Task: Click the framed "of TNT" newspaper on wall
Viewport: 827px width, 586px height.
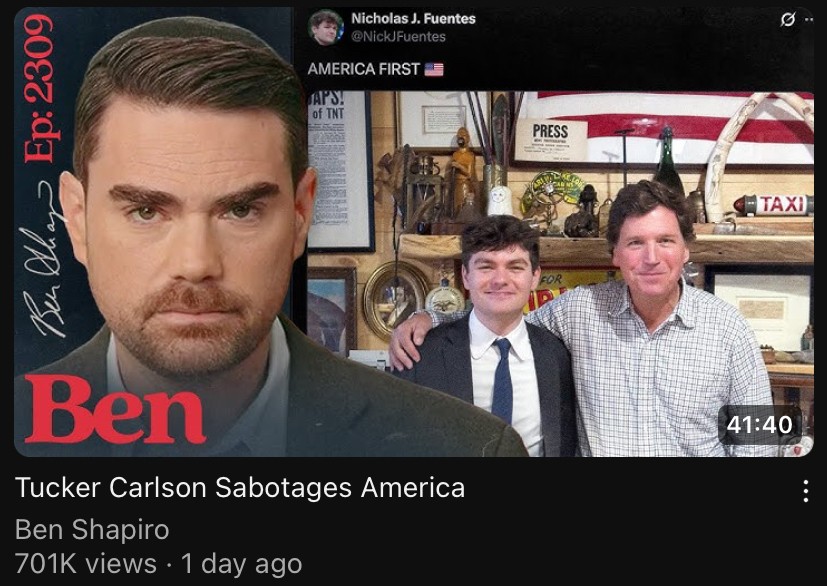Action: coord(340,171)
